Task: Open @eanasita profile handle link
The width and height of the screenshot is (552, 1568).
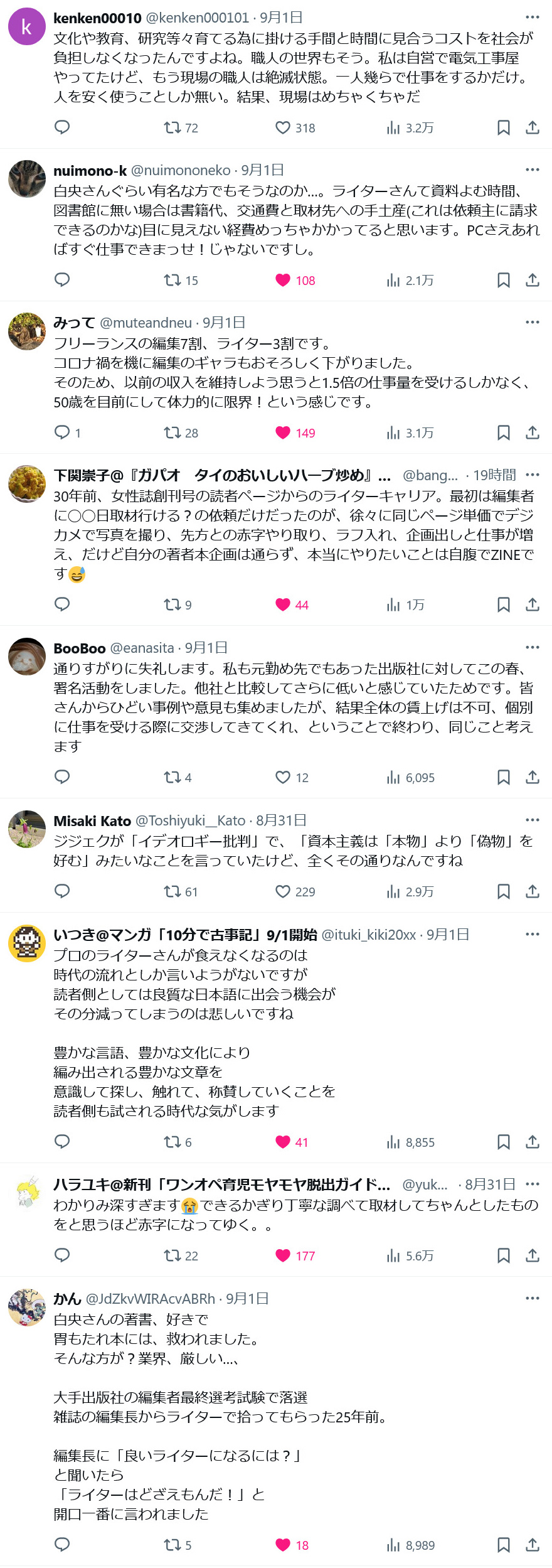Action: (x=142, y=648)
